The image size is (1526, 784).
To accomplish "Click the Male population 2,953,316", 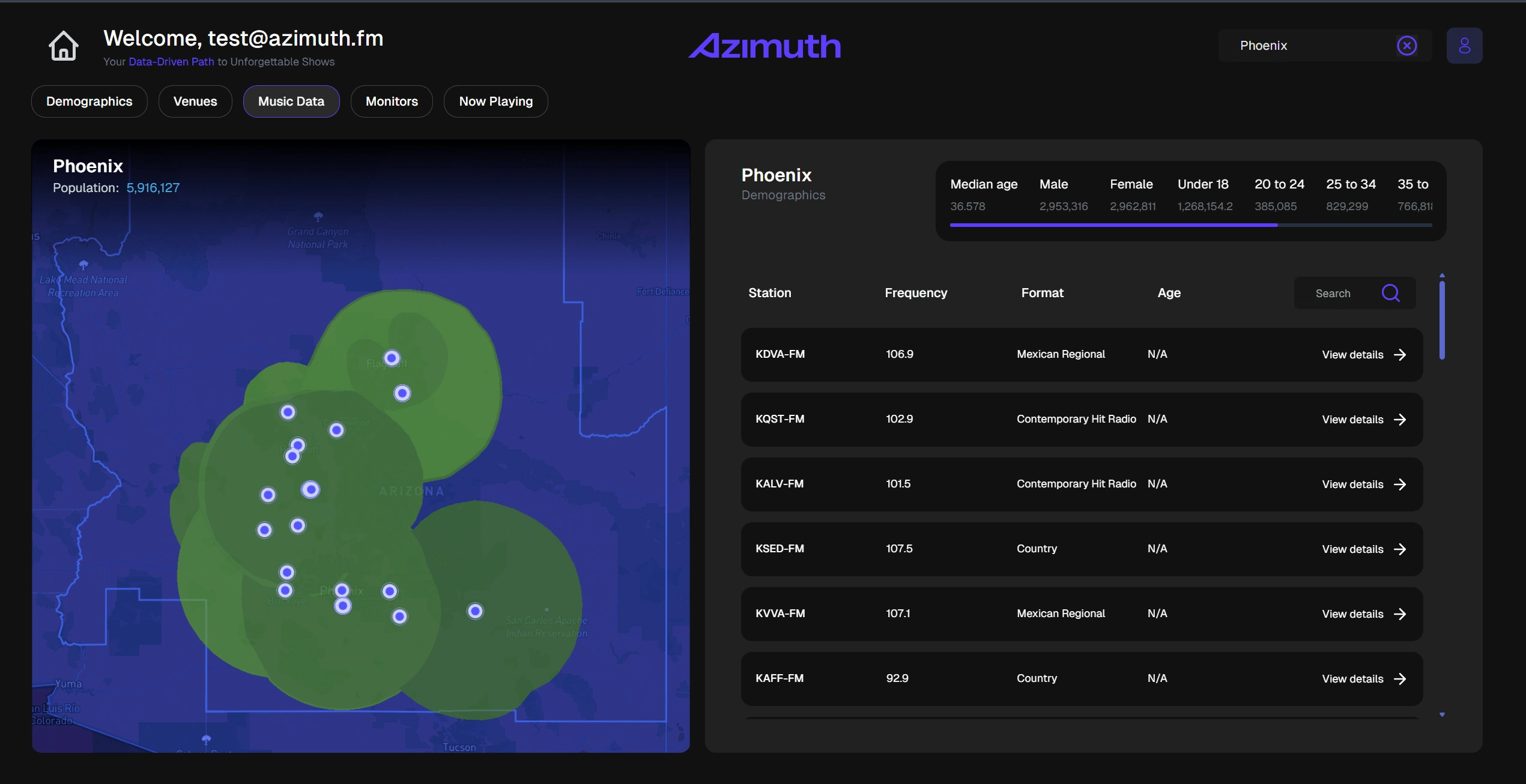I will (x=1064, y=207).
